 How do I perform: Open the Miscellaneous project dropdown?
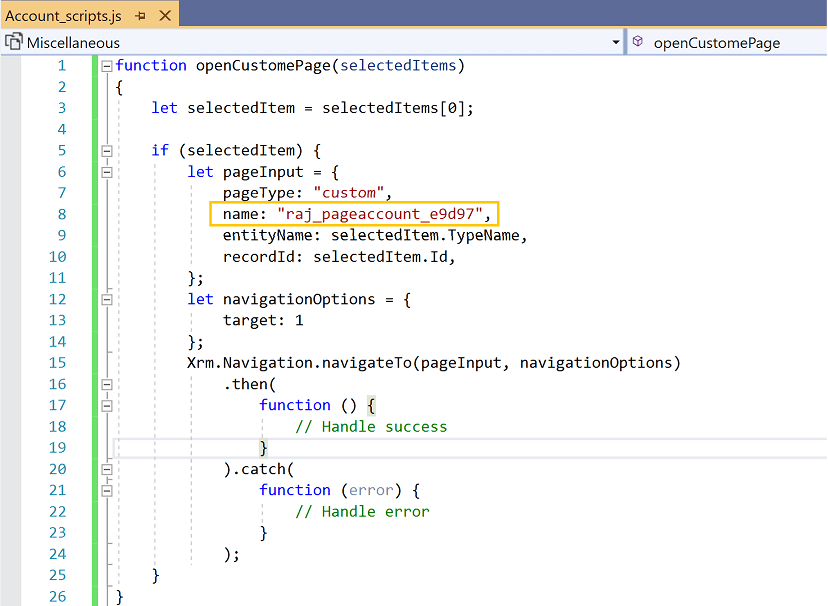coord(615,42)
